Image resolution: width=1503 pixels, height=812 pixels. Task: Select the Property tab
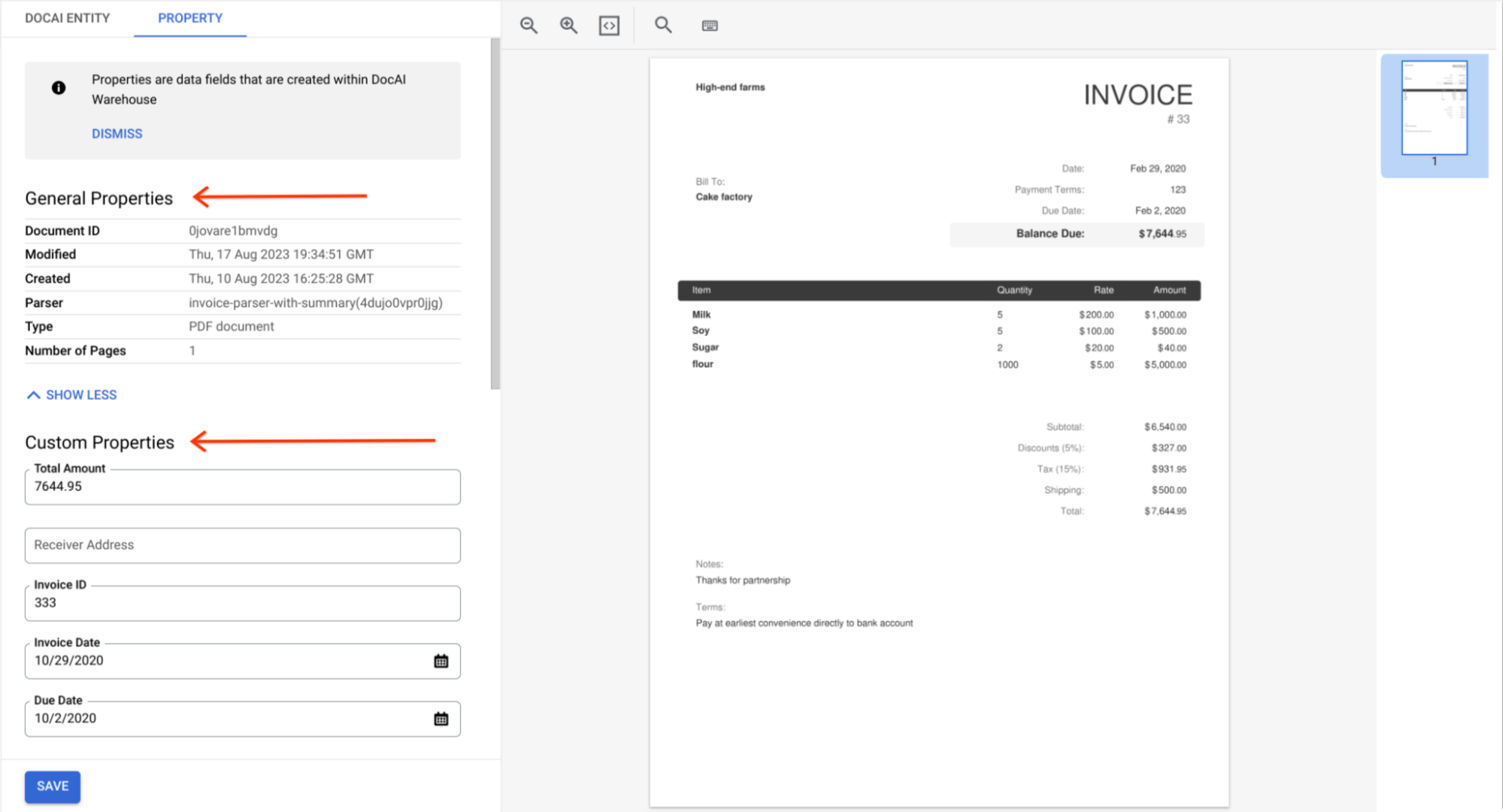190,18
